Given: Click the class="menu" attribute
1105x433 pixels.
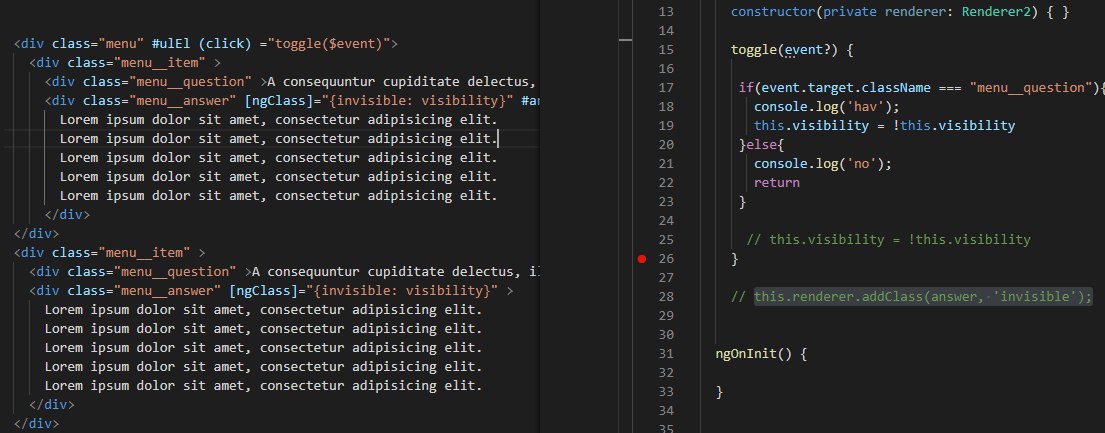Looking at the screenshot, I should (98, 44).
